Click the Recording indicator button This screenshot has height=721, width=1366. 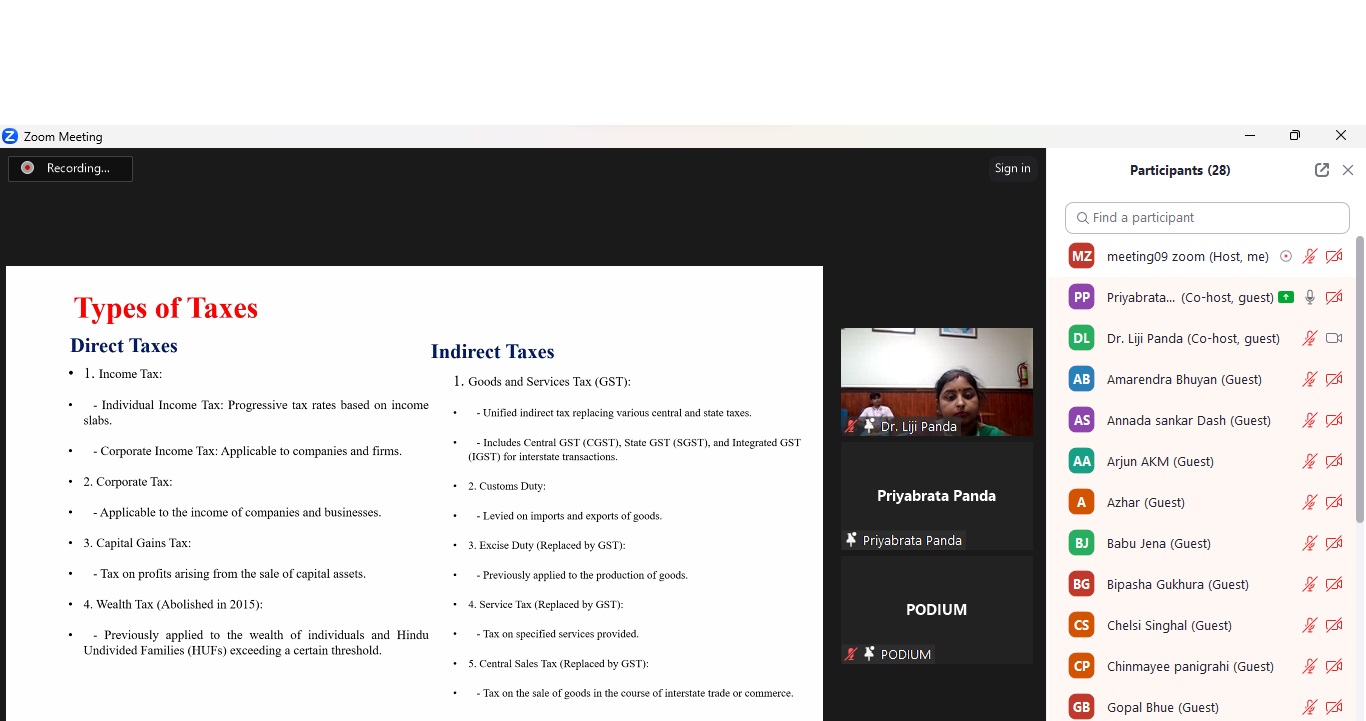coord(70,168)
